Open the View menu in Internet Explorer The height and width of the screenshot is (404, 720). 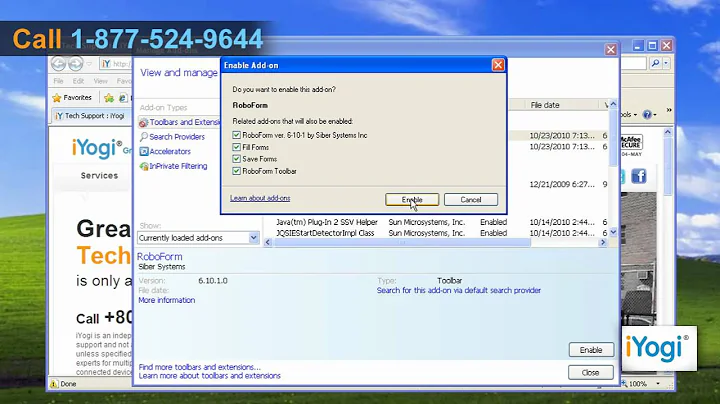(x=100, y=81)
